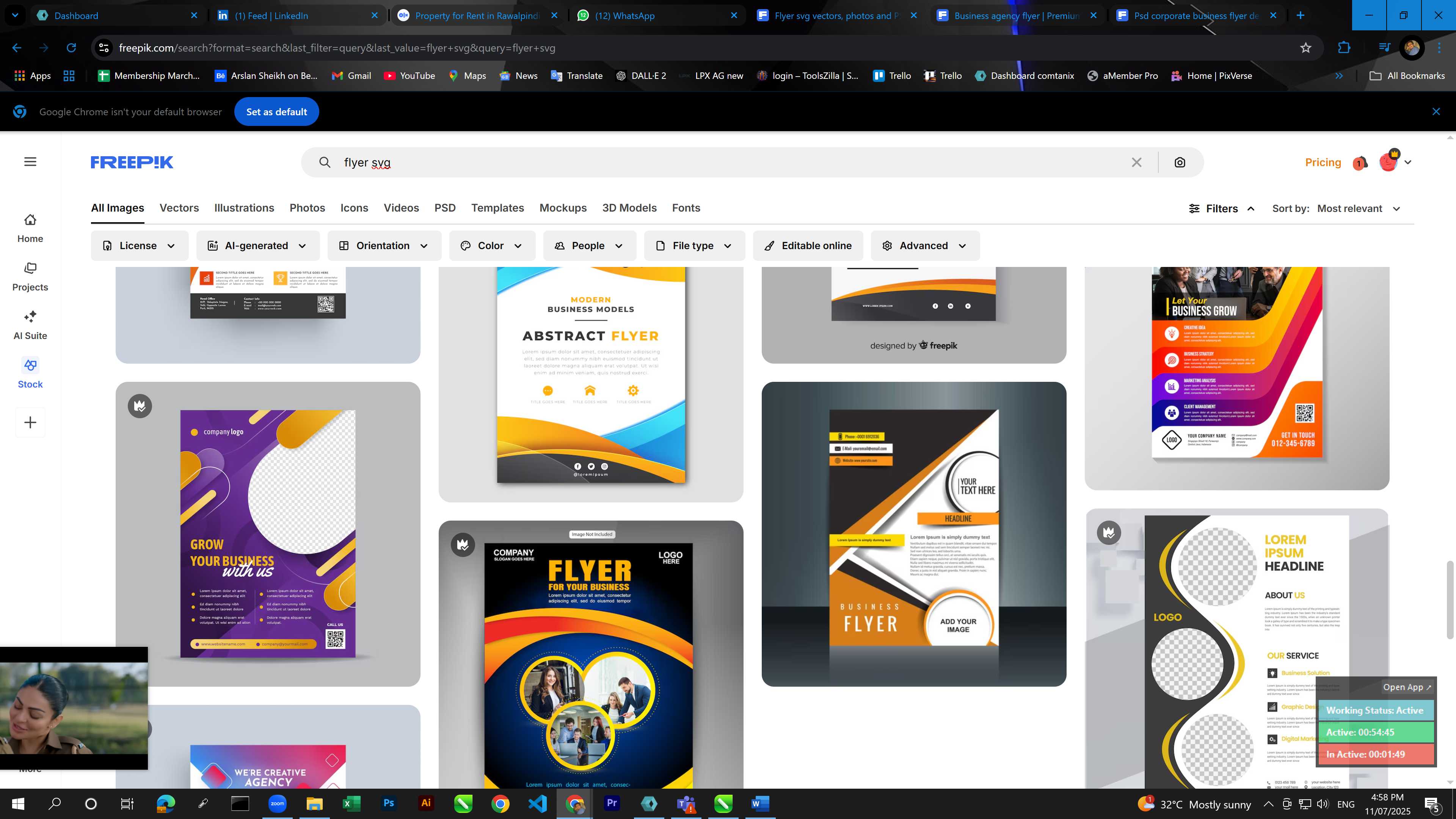Select the Mockups tab

coord(563,208)
